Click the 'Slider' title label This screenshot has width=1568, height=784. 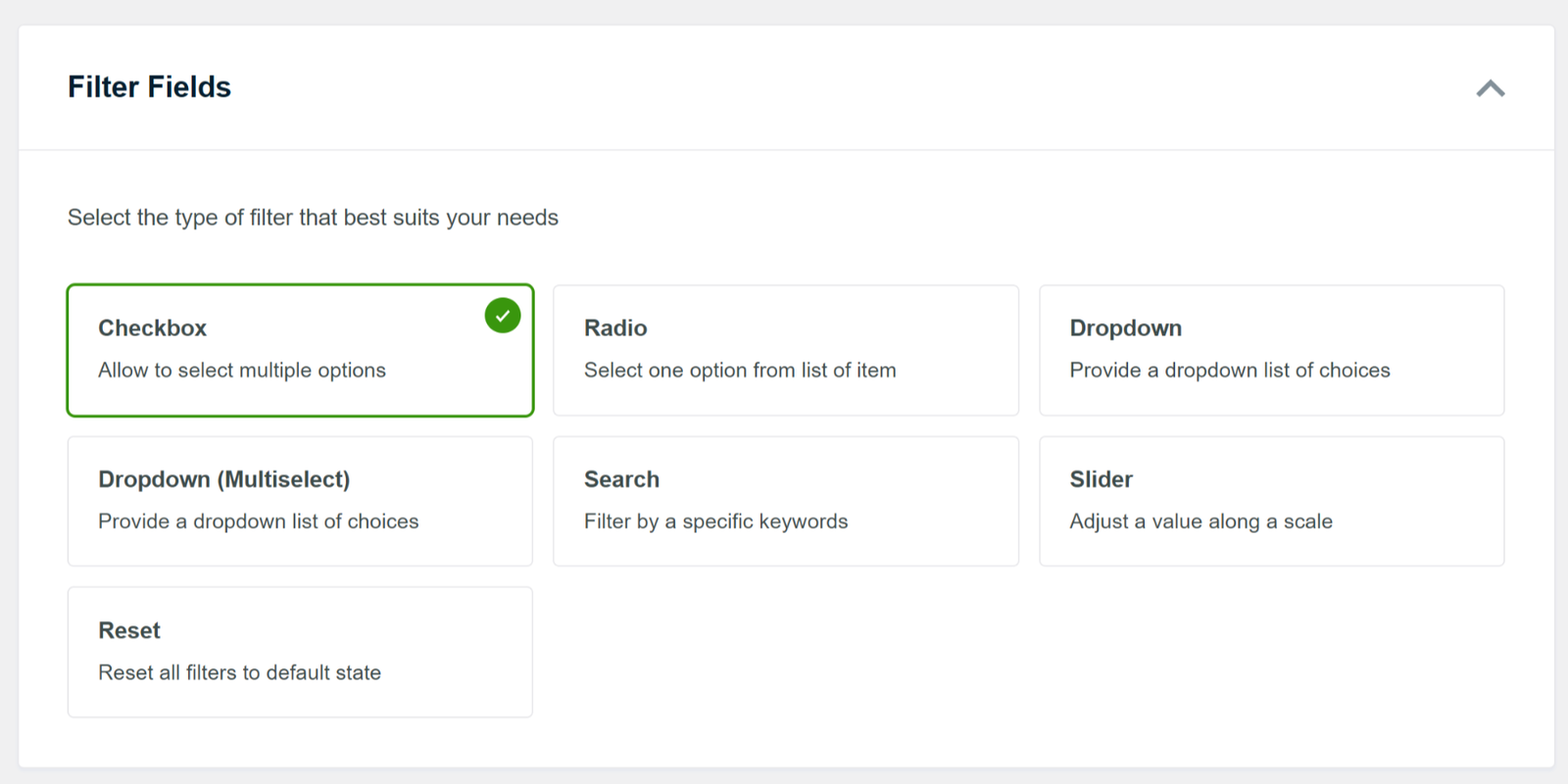1101,479
